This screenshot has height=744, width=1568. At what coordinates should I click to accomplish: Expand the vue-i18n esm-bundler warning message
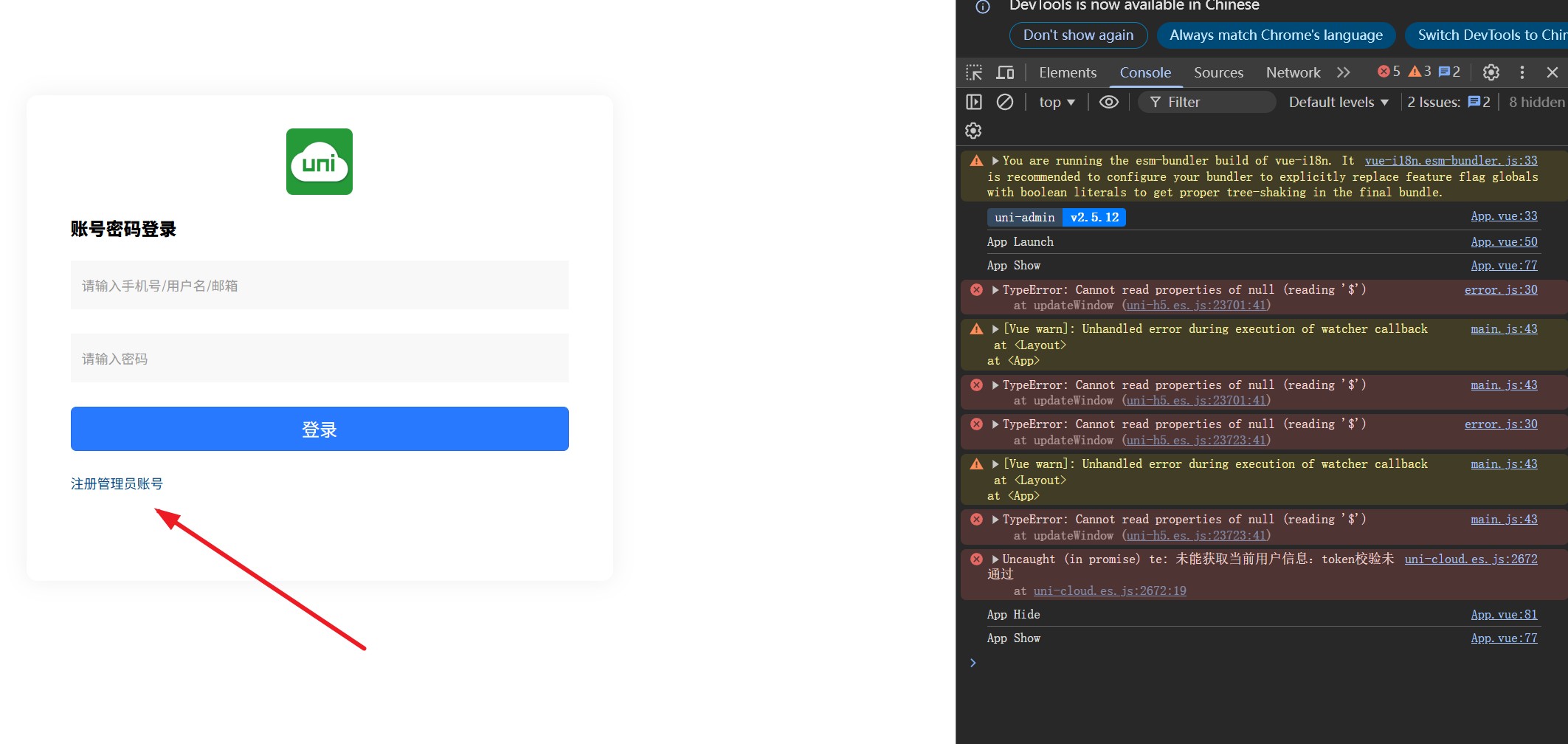(995, 161)
